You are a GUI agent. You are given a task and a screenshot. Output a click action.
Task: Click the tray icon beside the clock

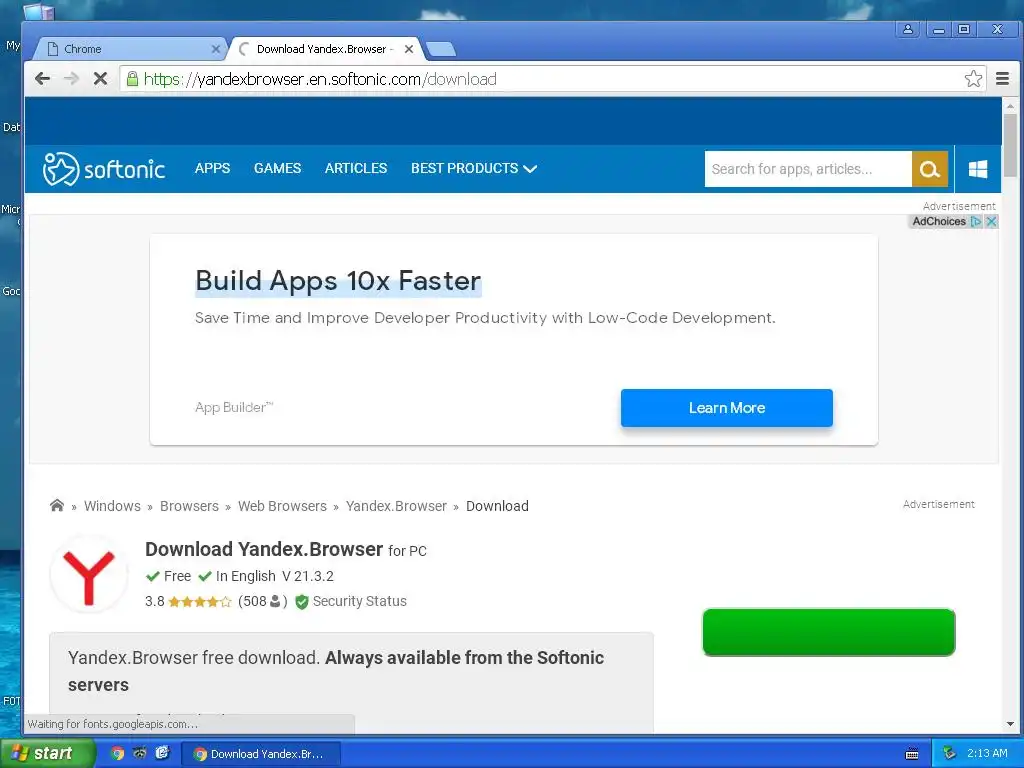coord(949,754)
